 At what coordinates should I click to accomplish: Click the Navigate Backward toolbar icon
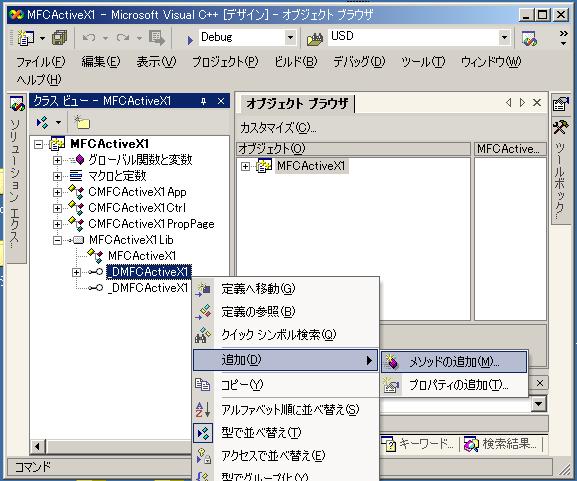coord(157,38)
